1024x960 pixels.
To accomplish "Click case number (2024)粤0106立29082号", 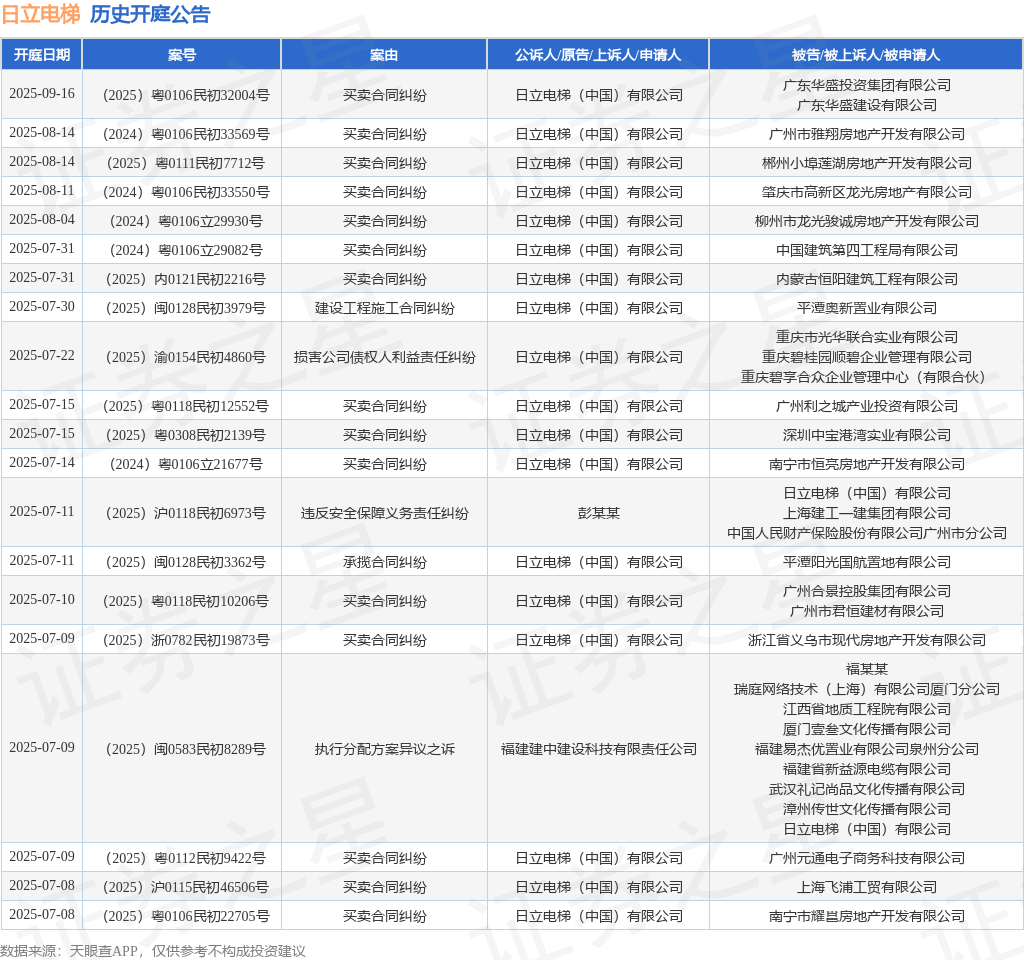I will 185,250.
